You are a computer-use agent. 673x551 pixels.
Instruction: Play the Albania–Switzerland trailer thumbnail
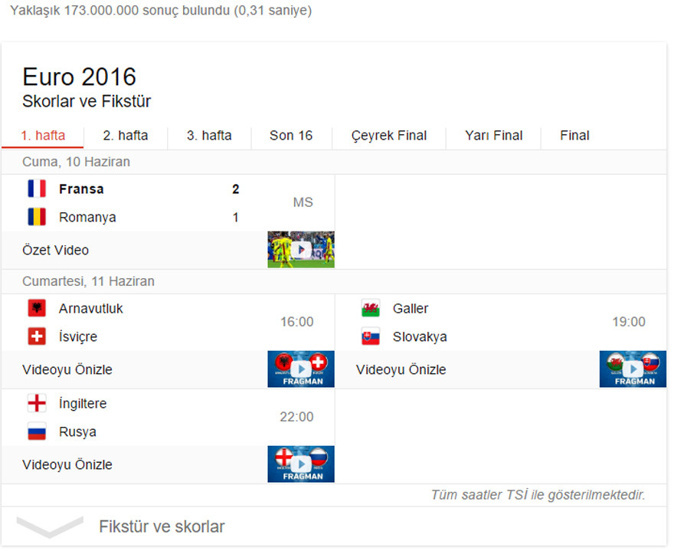pyautogui.click(x=301, y=369)
